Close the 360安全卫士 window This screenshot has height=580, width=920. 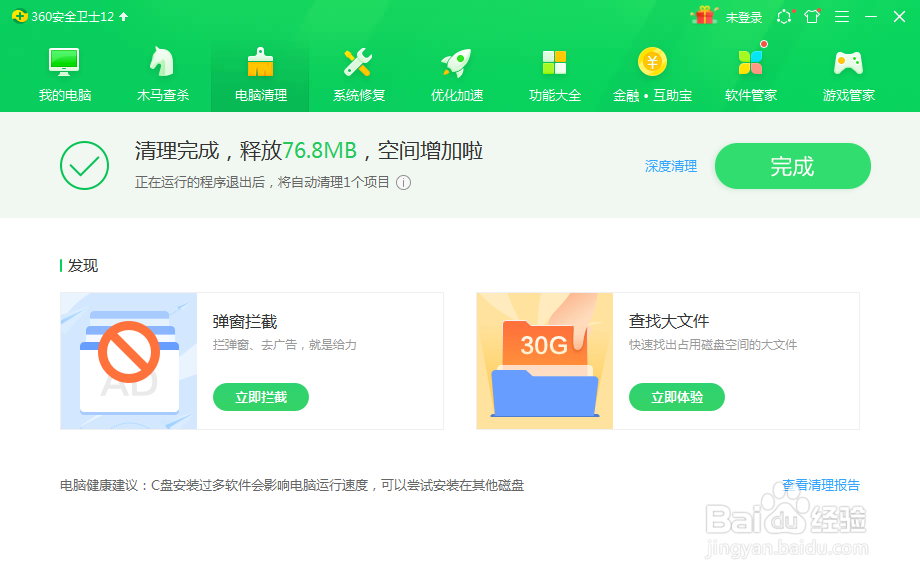pos(899,16)
